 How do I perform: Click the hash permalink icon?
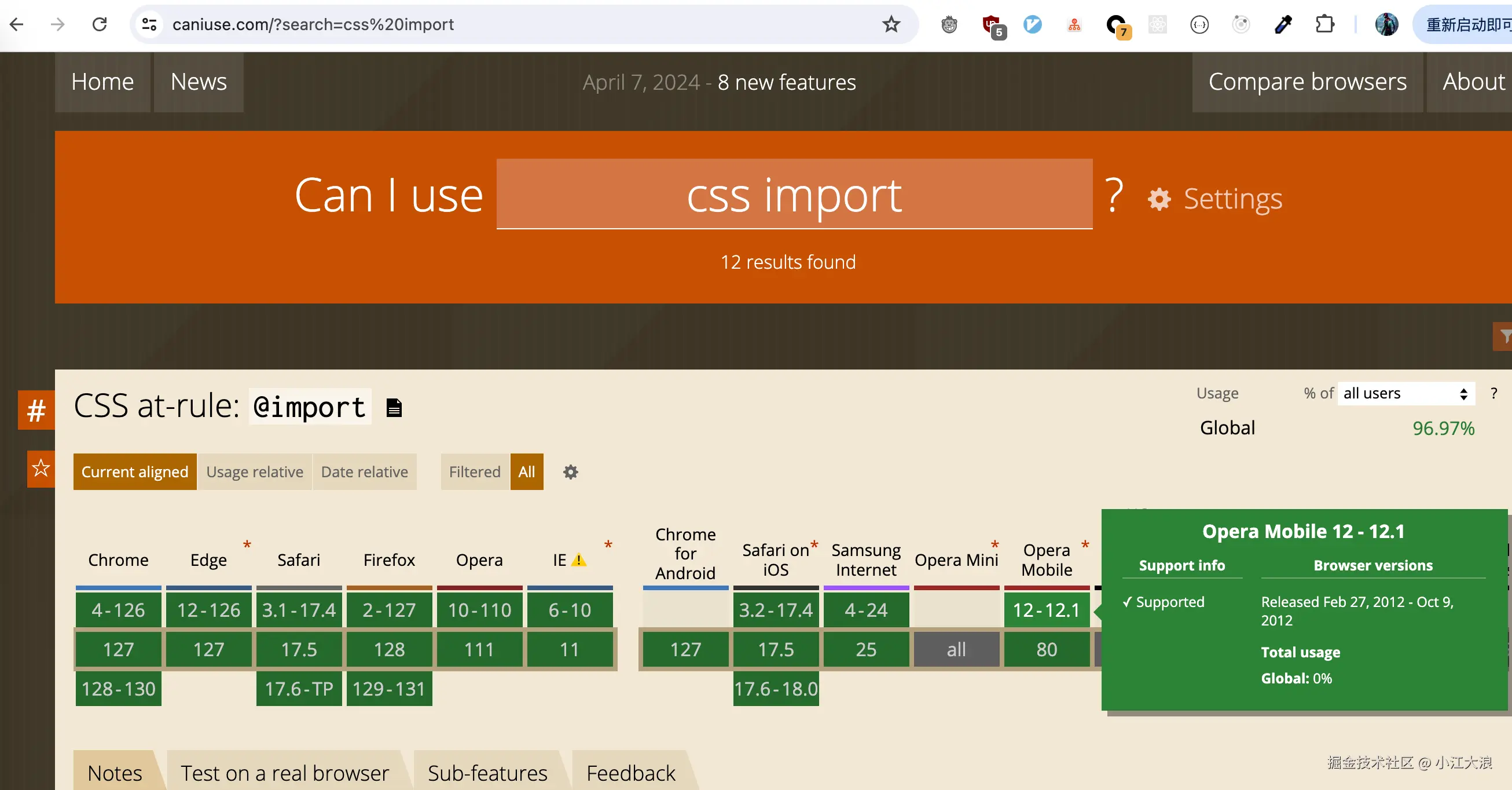(x=36, y=410)
